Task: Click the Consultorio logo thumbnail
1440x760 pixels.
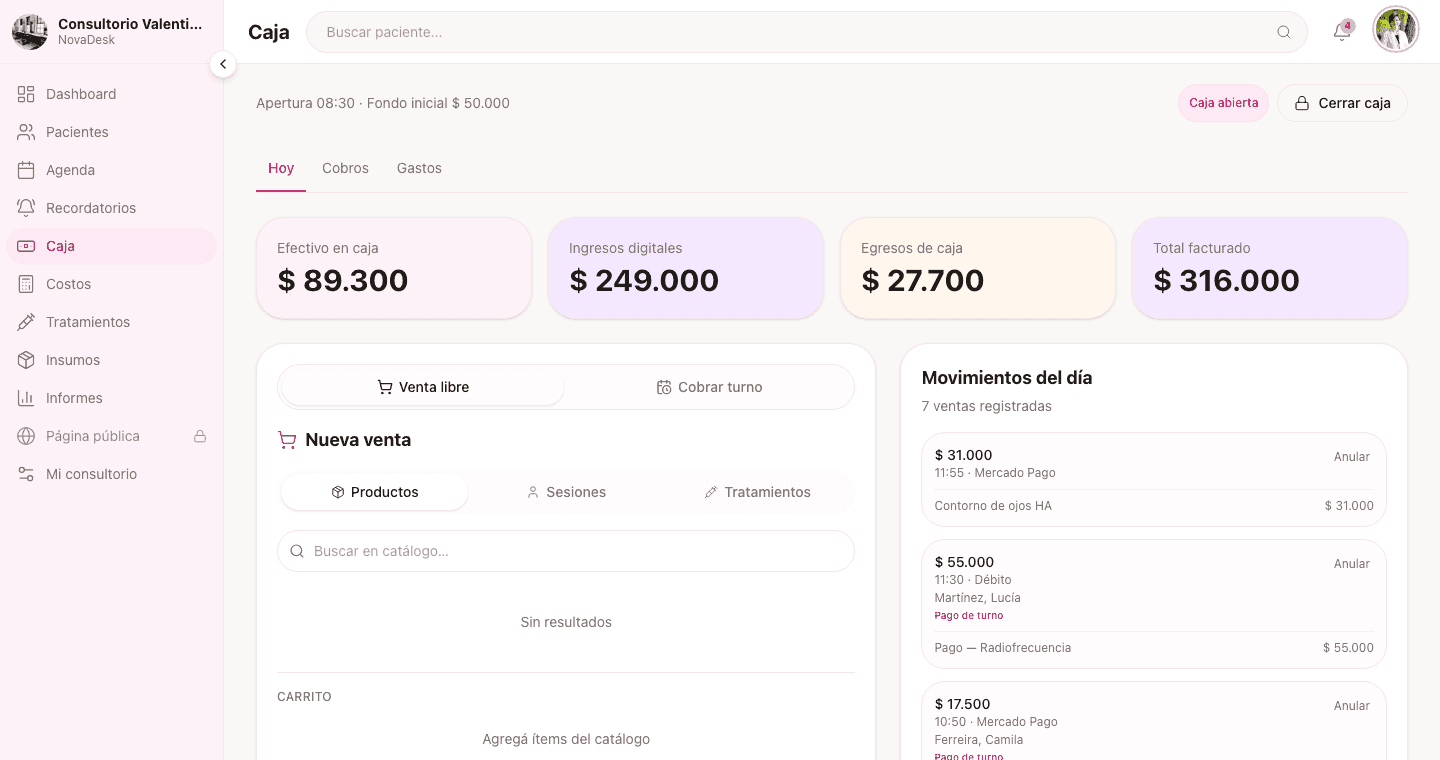Action: tap(30, 32)
